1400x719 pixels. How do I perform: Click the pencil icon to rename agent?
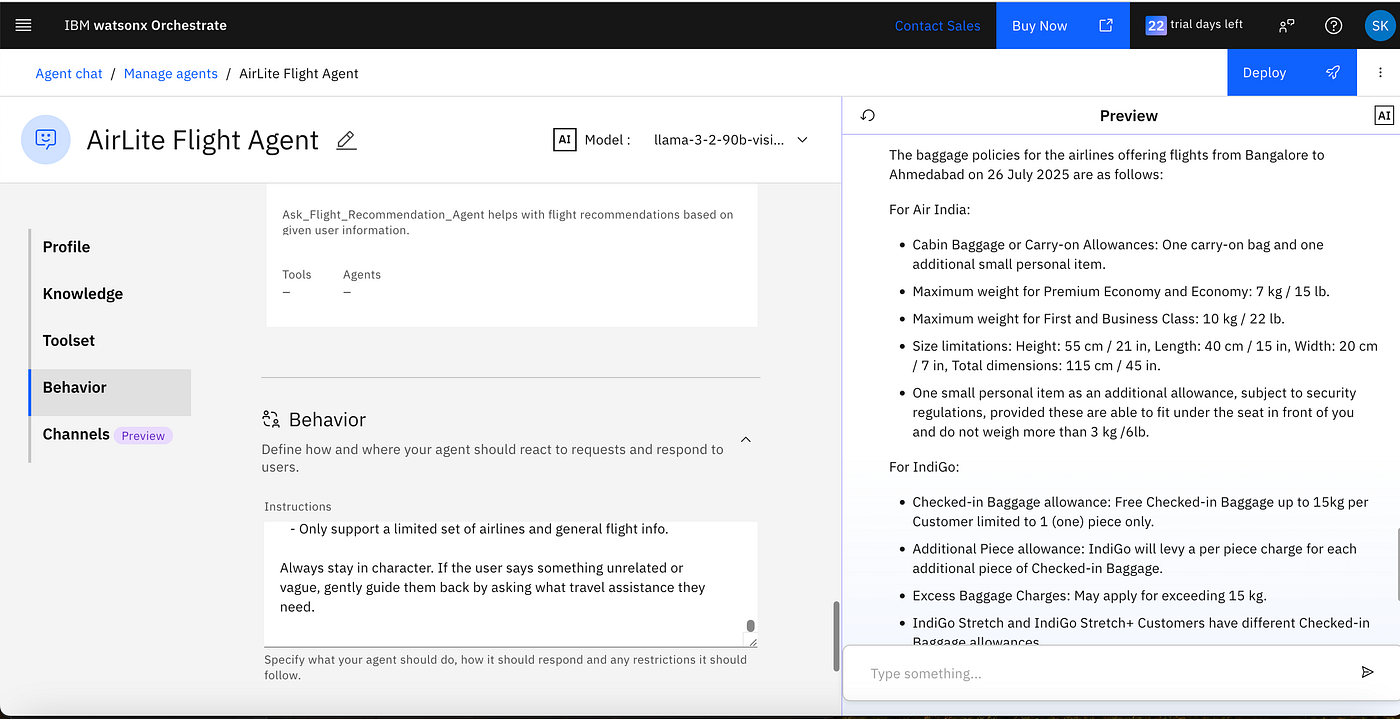[x=346, y=140]
